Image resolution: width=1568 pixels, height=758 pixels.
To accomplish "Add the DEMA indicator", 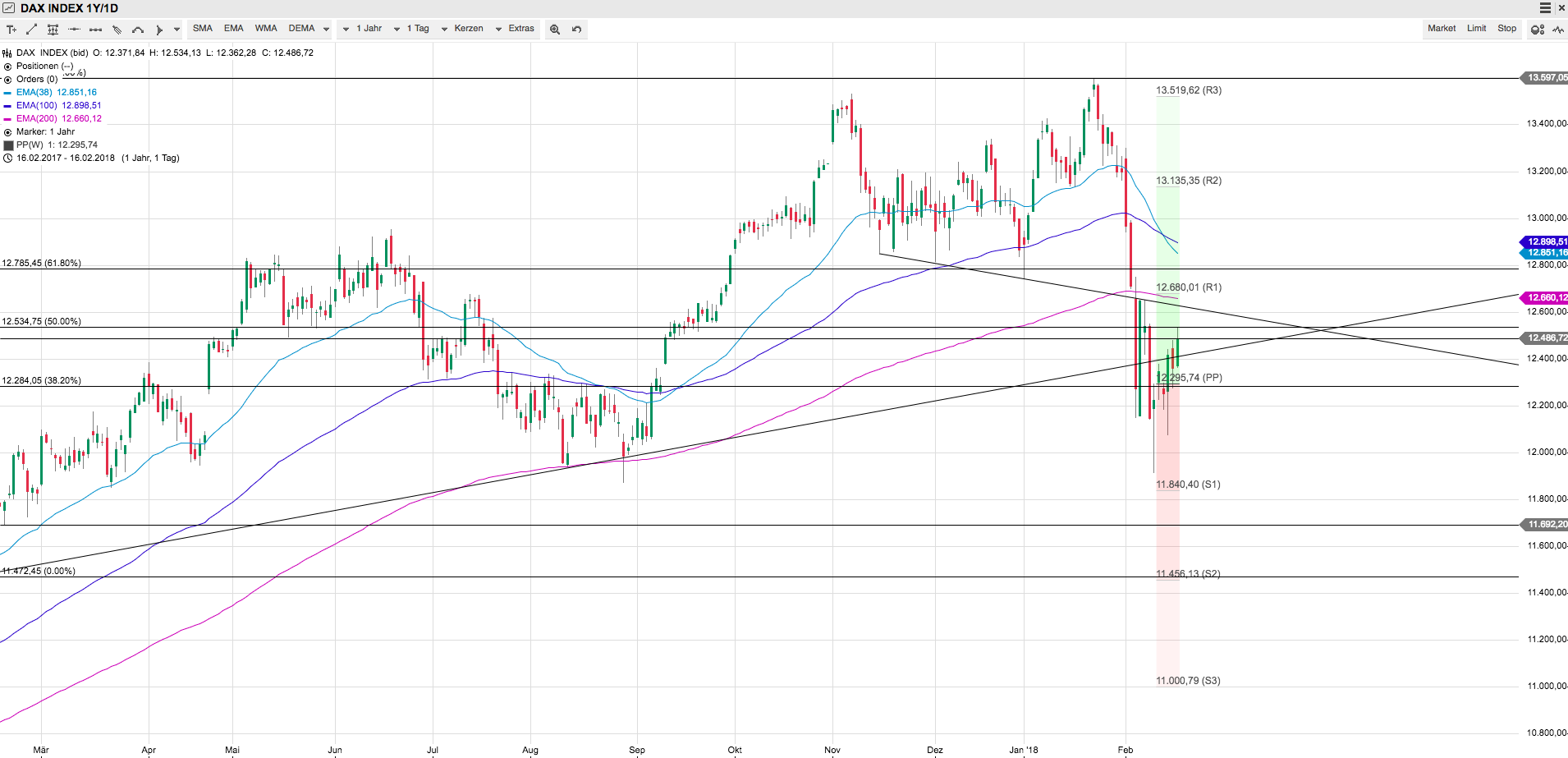I will (302, 29).
